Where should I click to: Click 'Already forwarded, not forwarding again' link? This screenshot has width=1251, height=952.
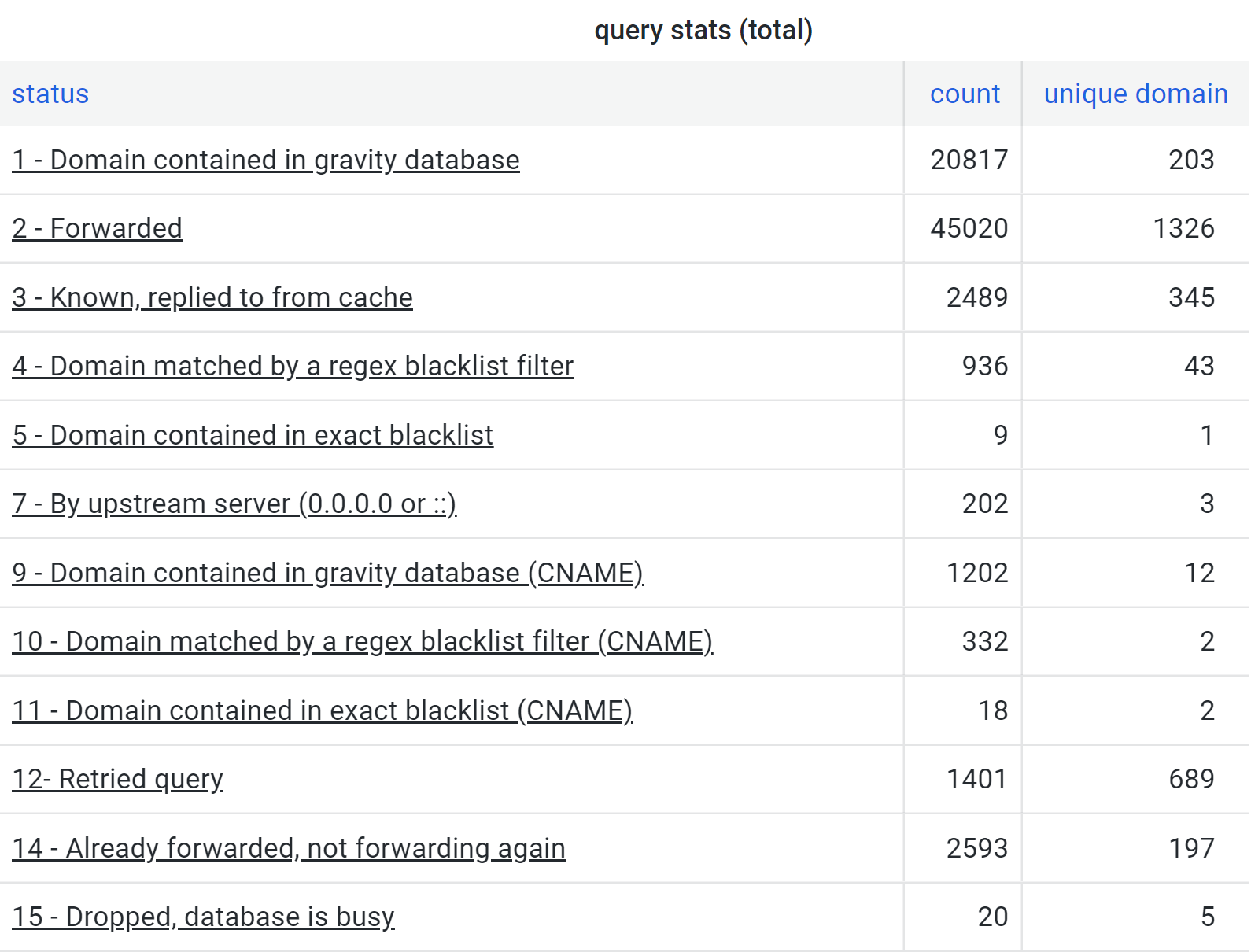(288, 848)
